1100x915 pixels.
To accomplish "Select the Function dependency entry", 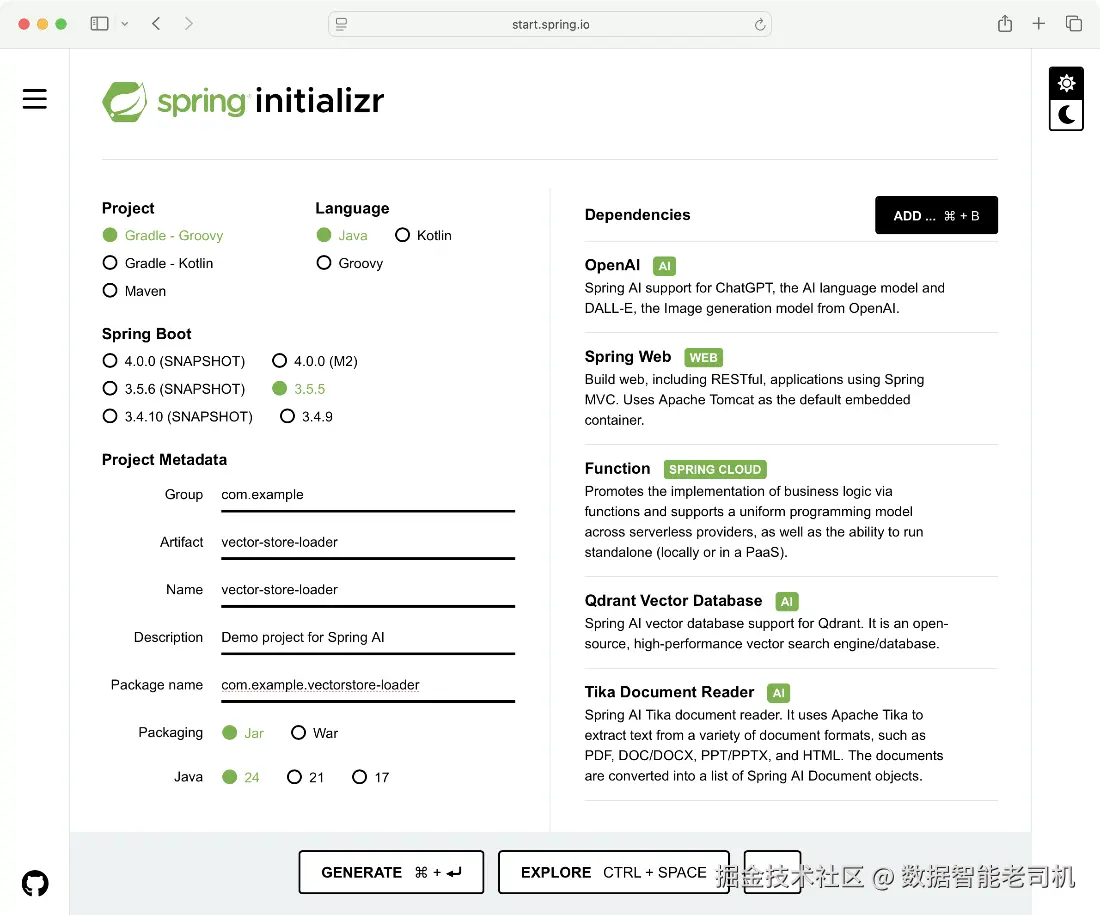I will click(x=791, y=510).
